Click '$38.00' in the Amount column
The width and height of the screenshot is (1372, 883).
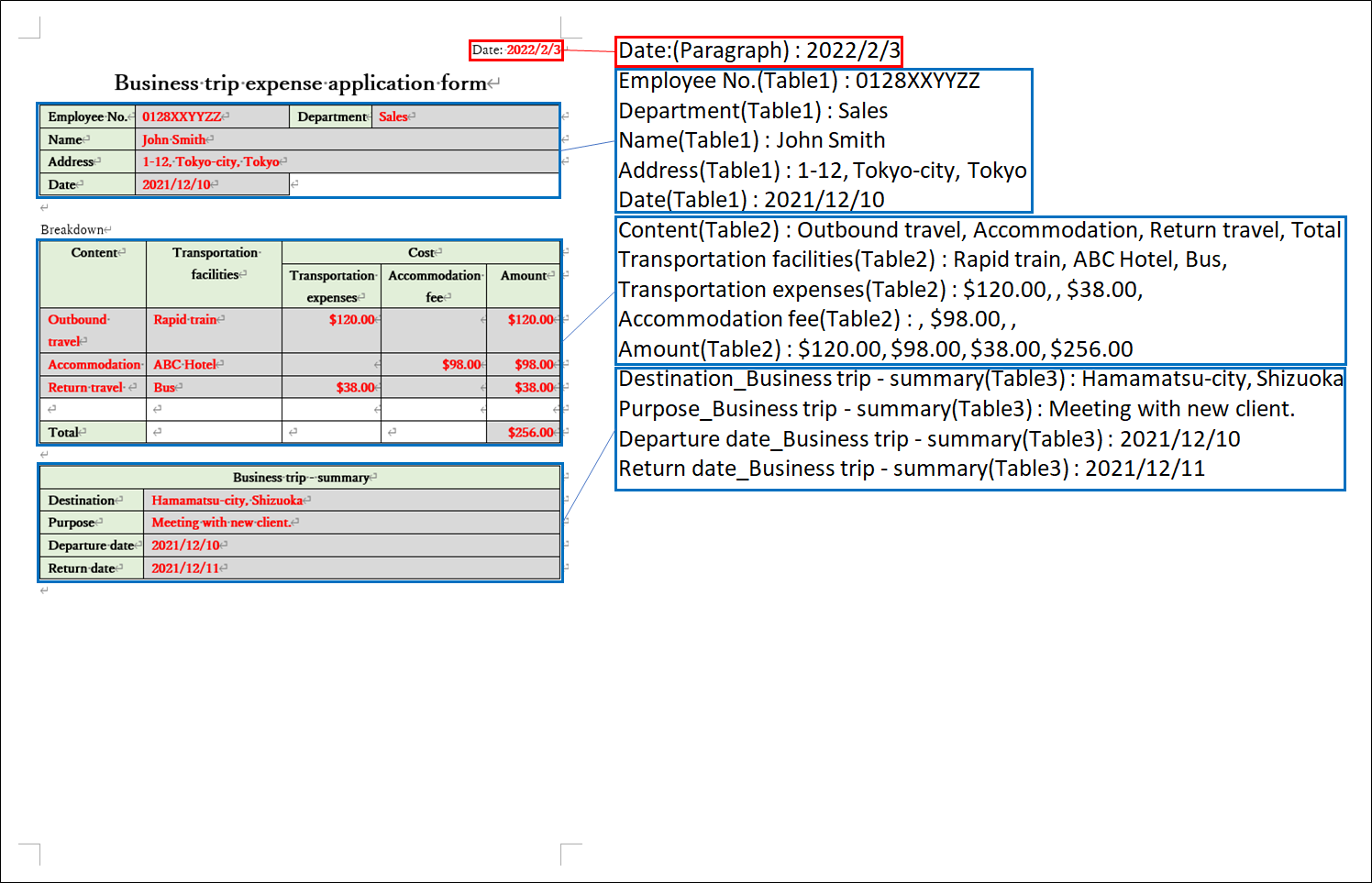534,387
